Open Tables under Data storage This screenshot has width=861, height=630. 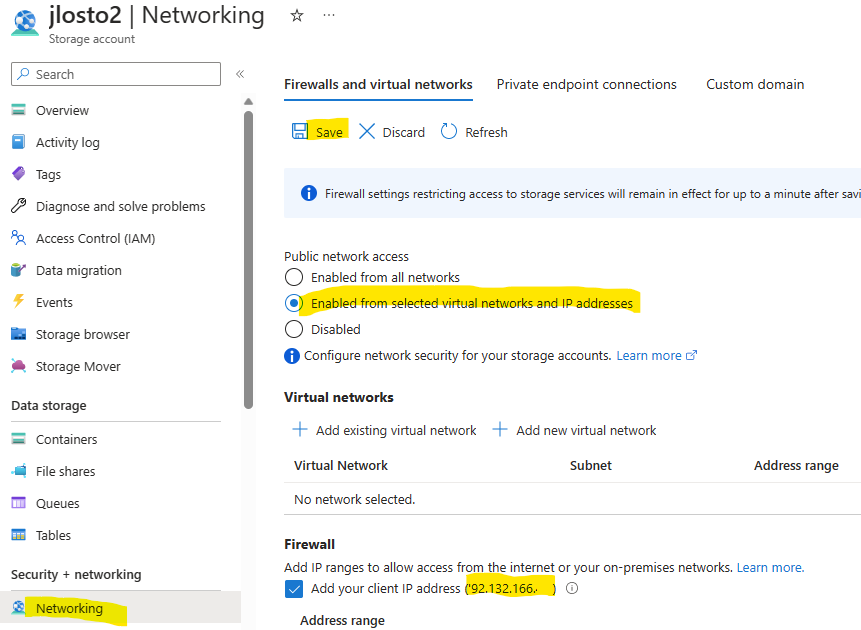53,536
